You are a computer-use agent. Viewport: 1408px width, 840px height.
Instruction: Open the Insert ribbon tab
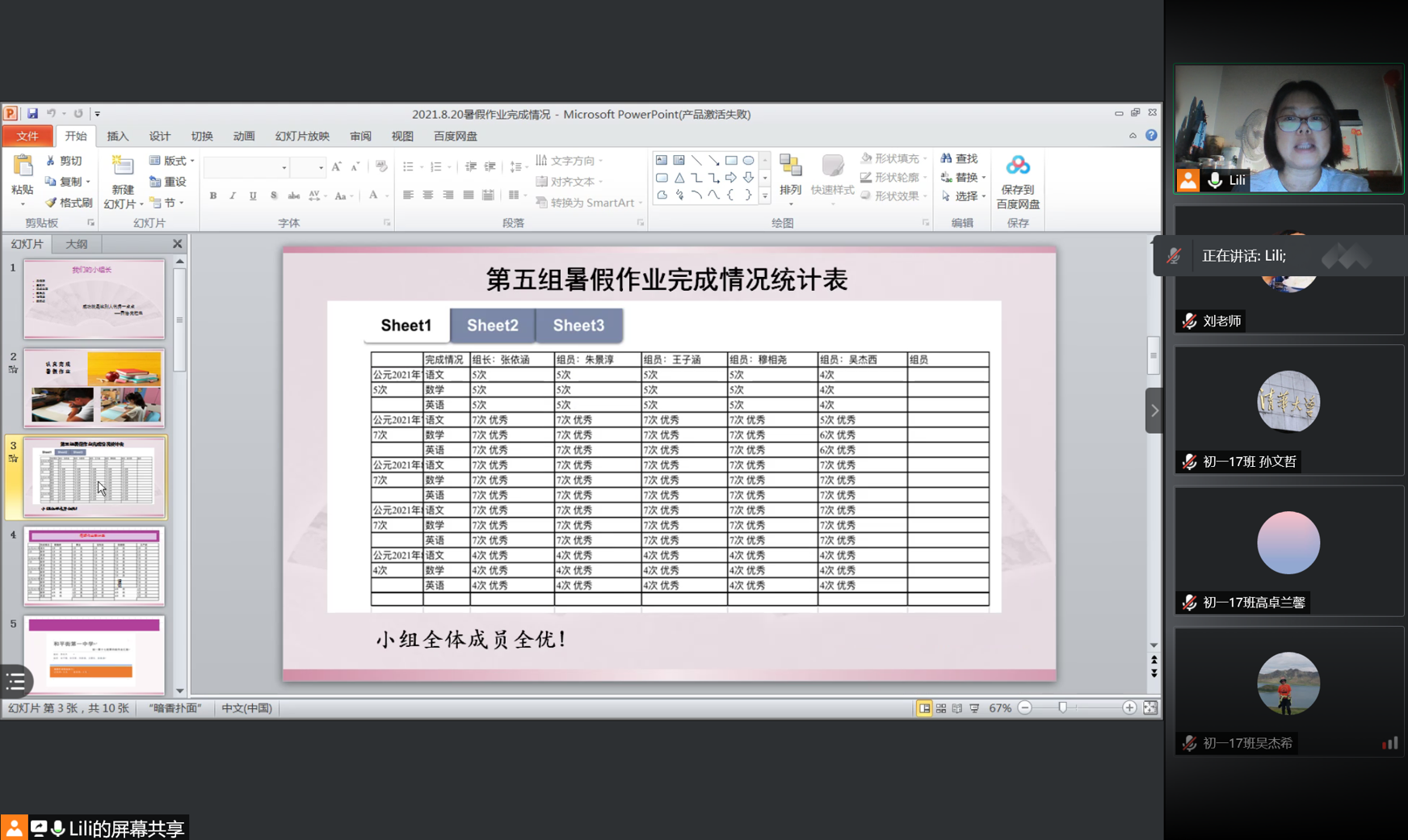(117, 136)
